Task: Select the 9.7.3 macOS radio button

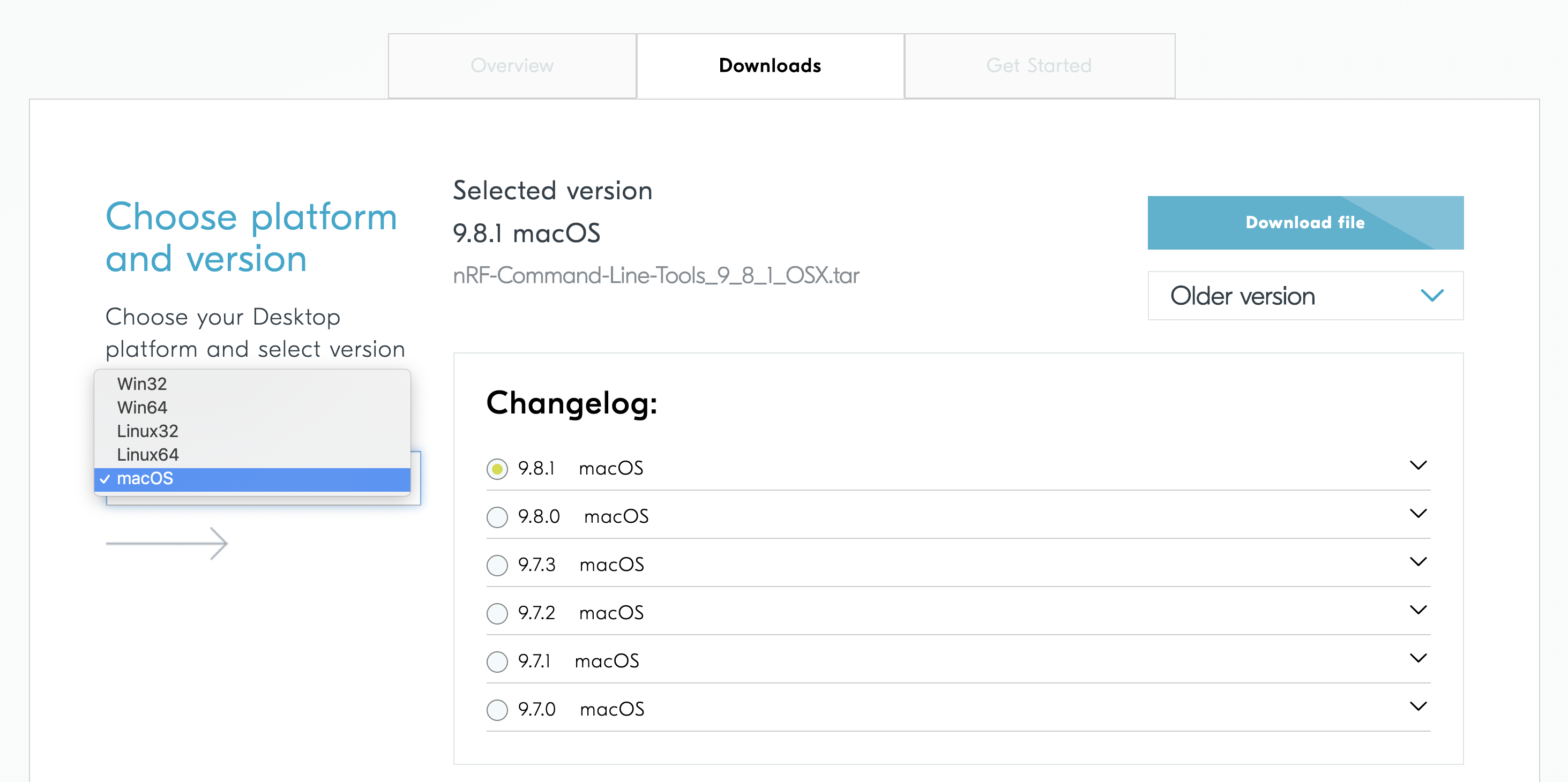Action: pos(497,566)
